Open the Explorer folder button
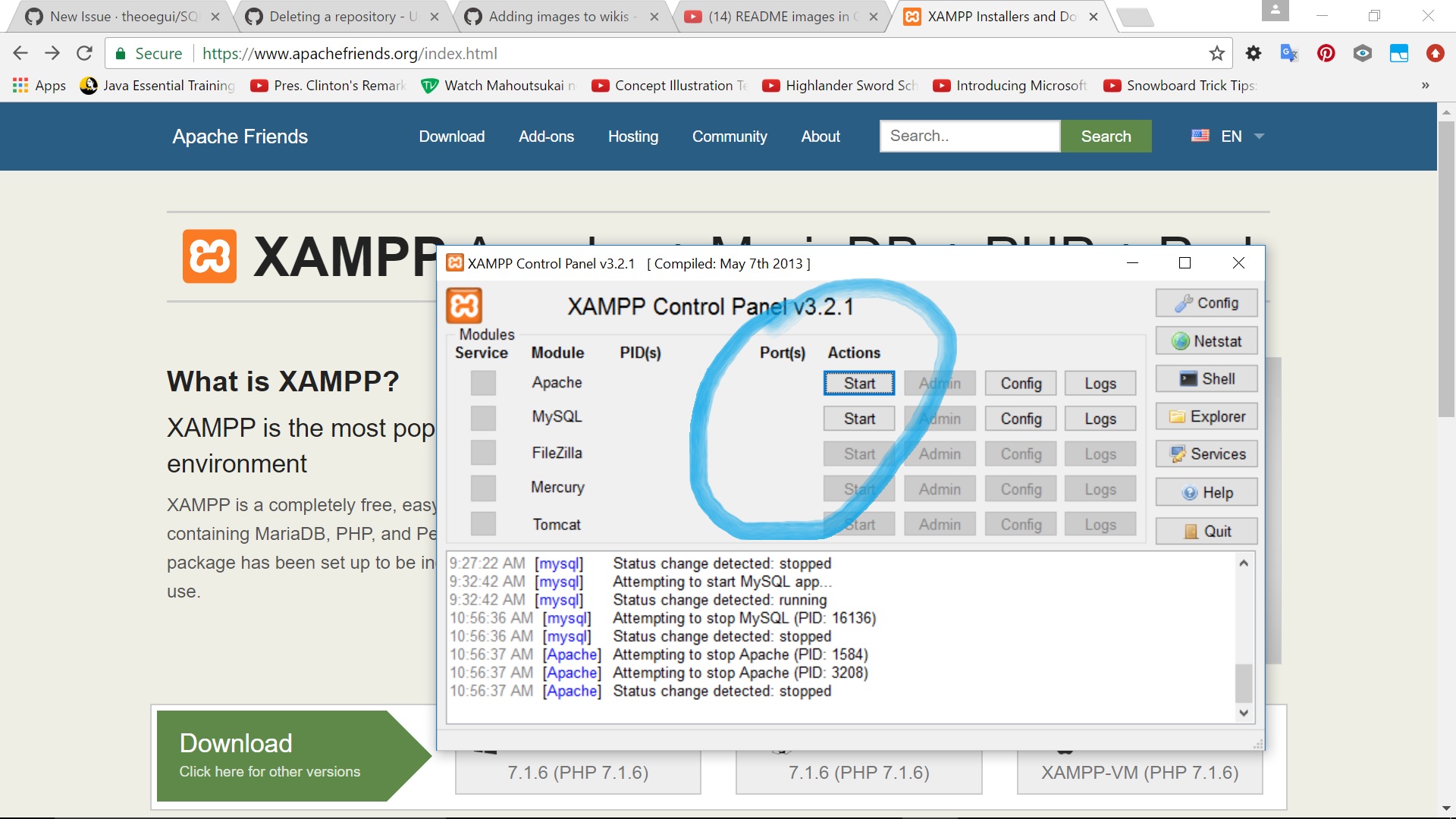Screen dimensions: 1456x819 (x=1206, y=416)
